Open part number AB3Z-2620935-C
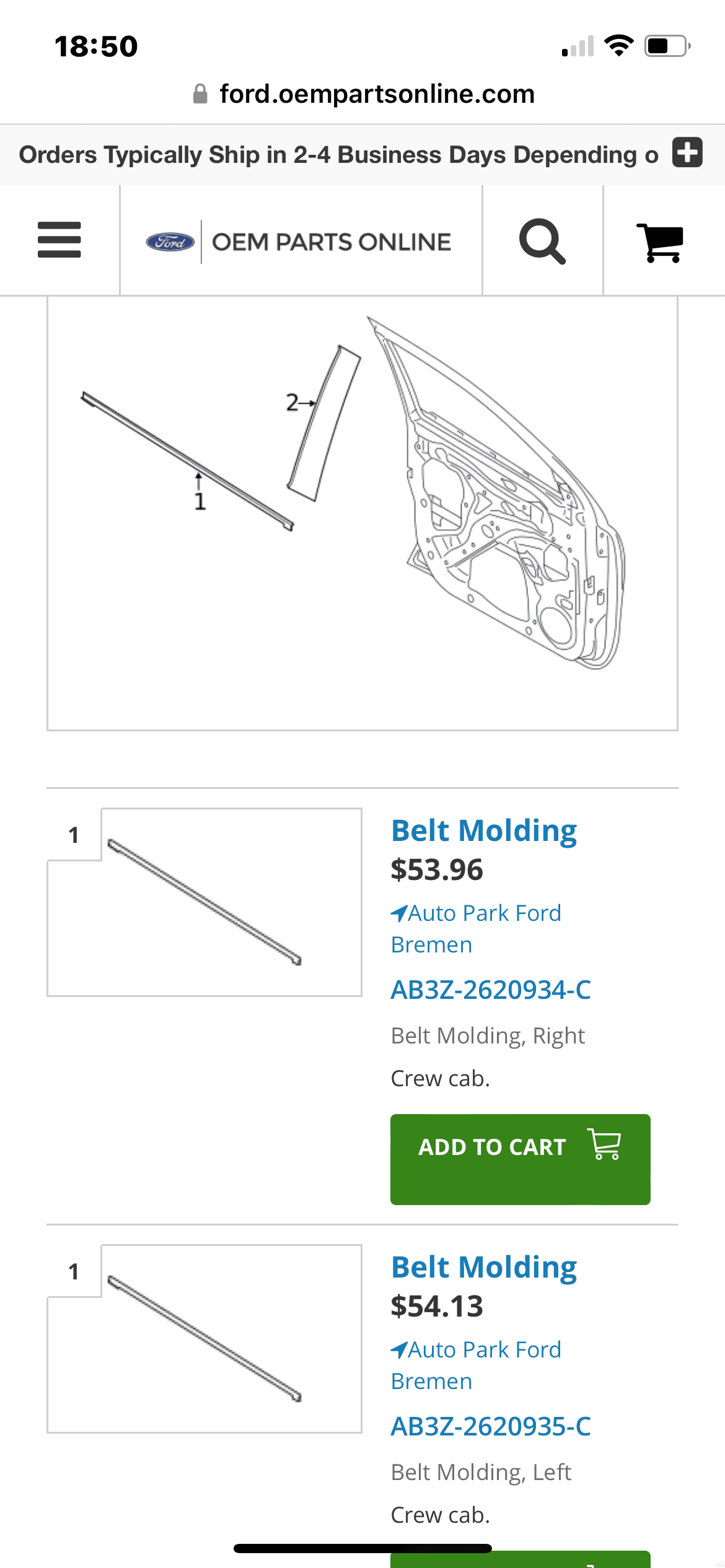Image resolution: width=725 pixels, height=1568 pixels. pos(491,1426)
